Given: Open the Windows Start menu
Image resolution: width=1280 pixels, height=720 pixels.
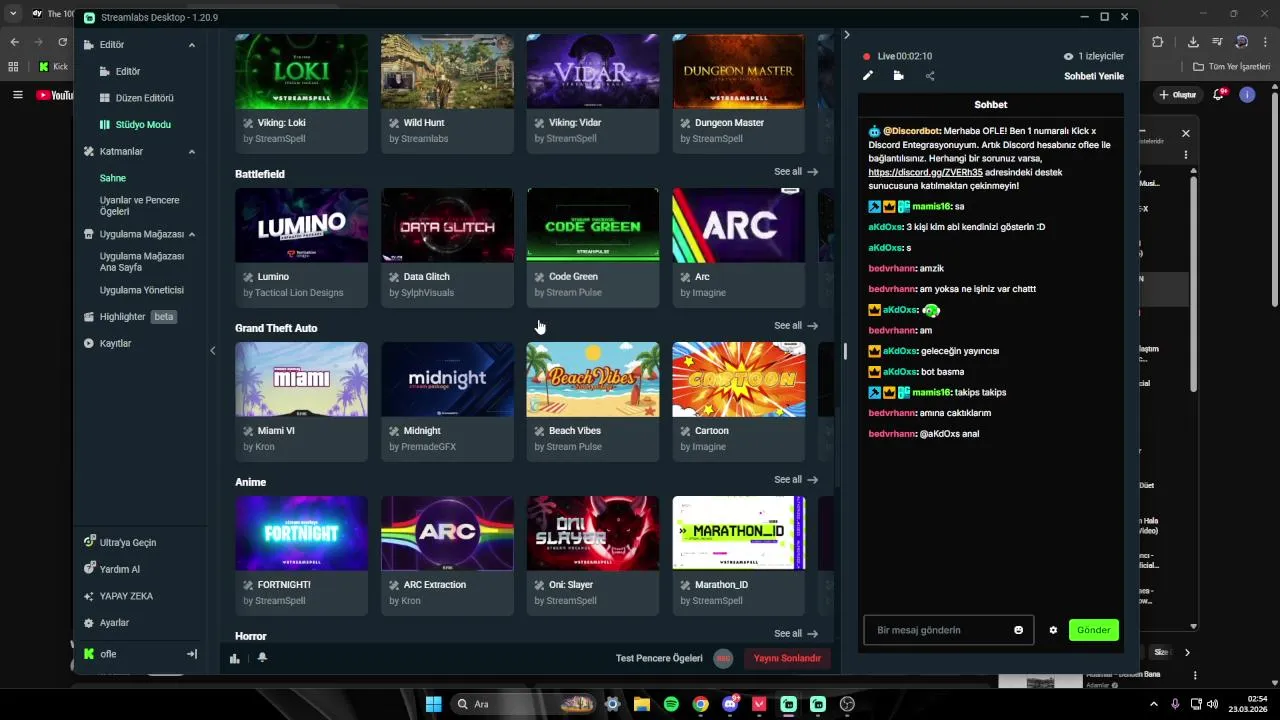Looking at the screenshot, I should point(433,704).
